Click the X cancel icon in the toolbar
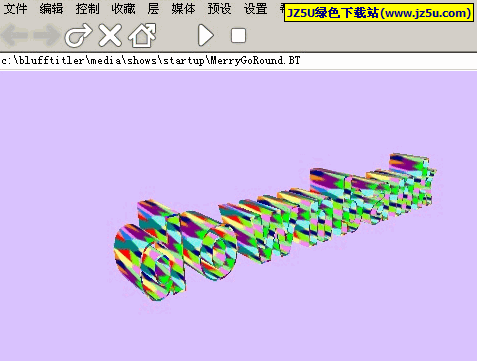 pos(110,35)
